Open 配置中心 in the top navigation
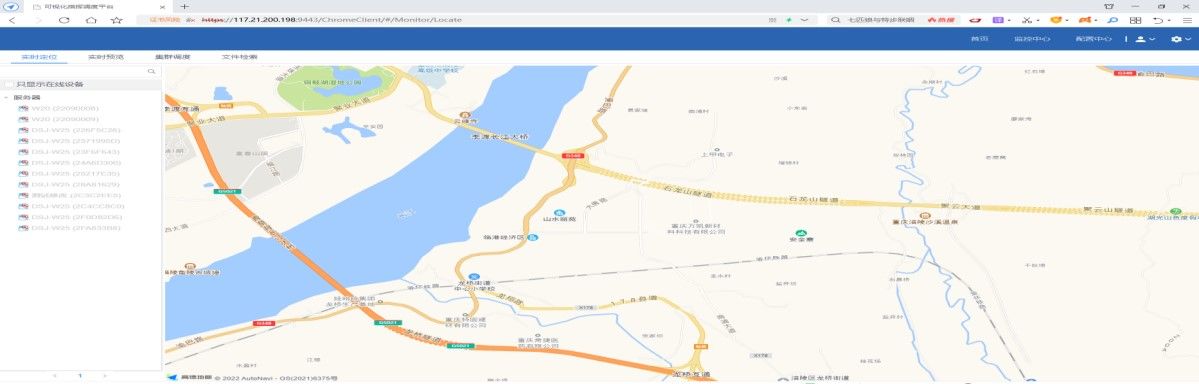This screenshot has width=1199, height=384. point(1093,39)
